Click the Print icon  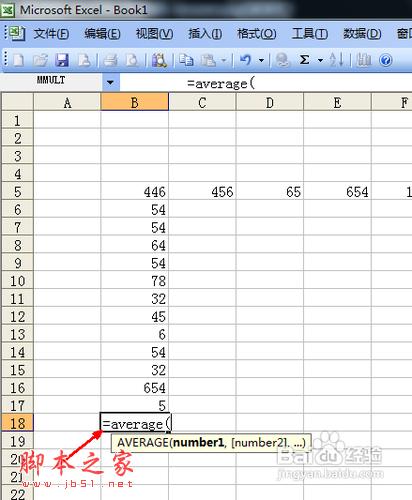pyautogui.click(x=111, y=60)
